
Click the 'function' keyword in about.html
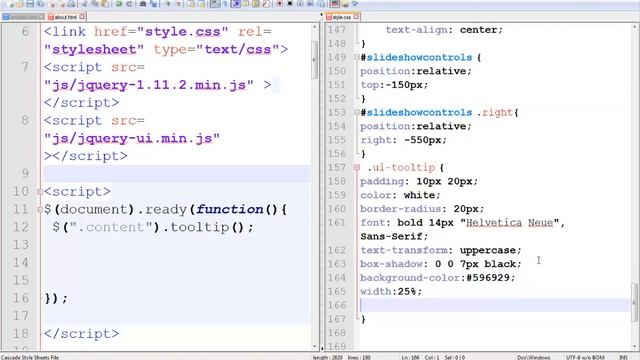pyautogui.click(x=230, y=209)
